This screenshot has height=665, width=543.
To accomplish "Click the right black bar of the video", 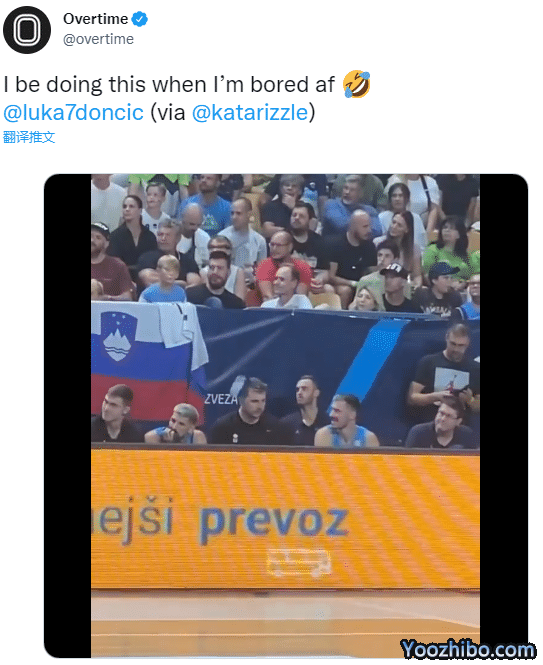I will coord(504,416).
